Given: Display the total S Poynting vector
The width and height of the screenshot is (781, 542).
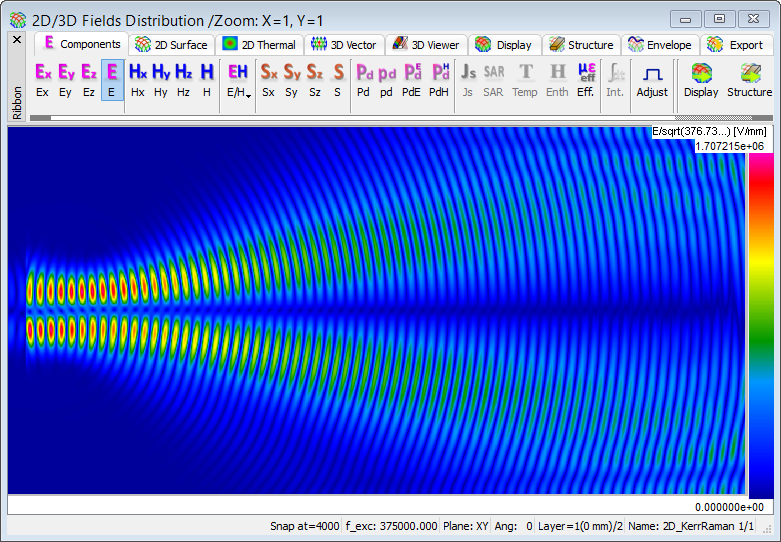Looking at the screenshot, I should (337, 79).
